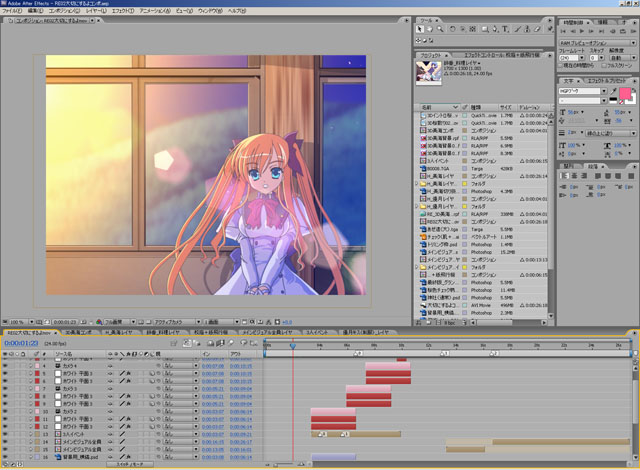Click the サイズ column header
Screen dimensions: 640x470
(x=507, y=107)
